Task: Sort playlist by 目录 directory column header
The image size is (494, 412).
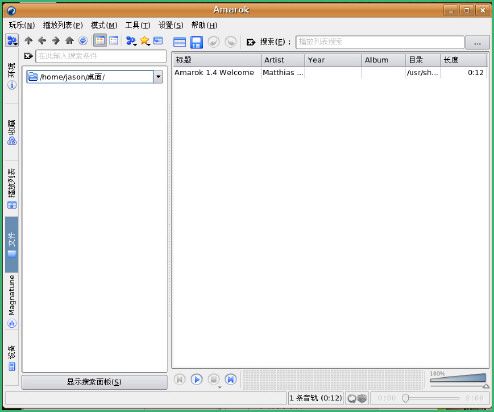Action: [423, 60]
